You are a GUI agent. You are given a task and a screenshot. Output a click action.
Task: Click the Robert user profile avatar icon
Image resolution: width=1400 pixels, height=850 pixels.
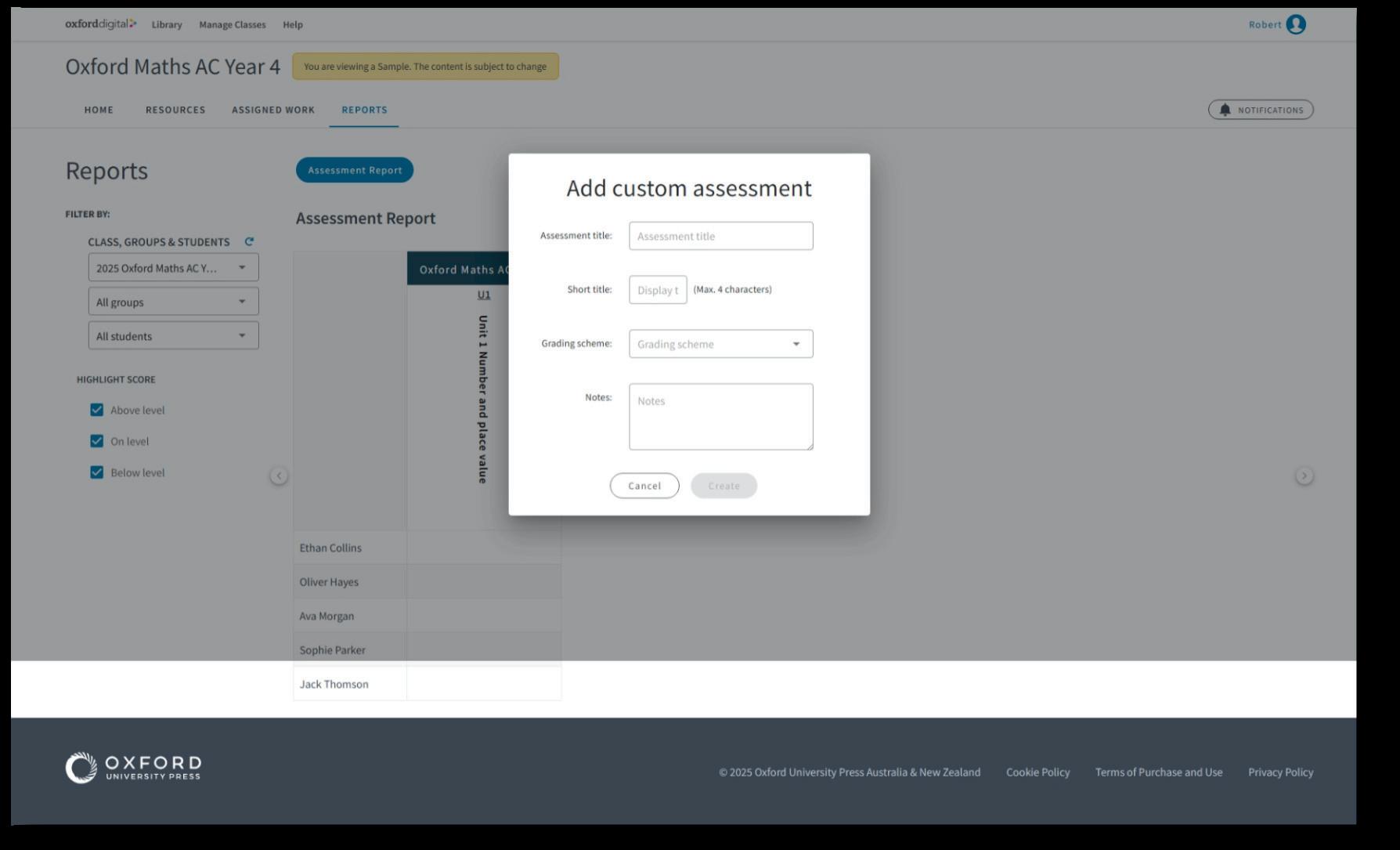pyautogui.click(x=1296, y=24)
